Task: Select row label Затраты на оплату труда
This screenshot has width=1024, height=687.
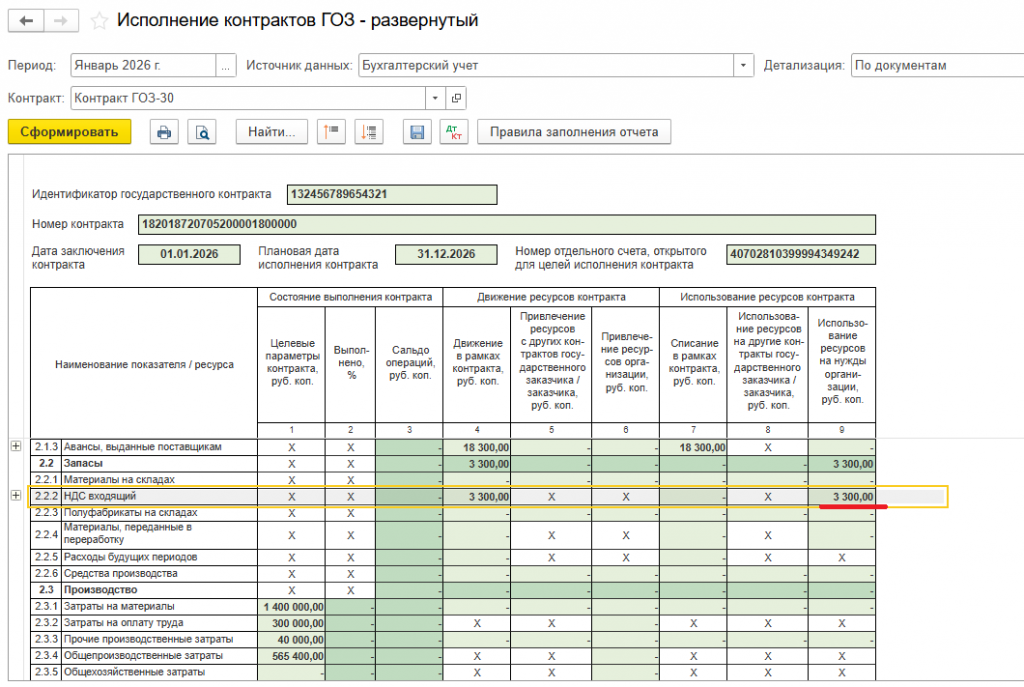Action: coord(123,622)
